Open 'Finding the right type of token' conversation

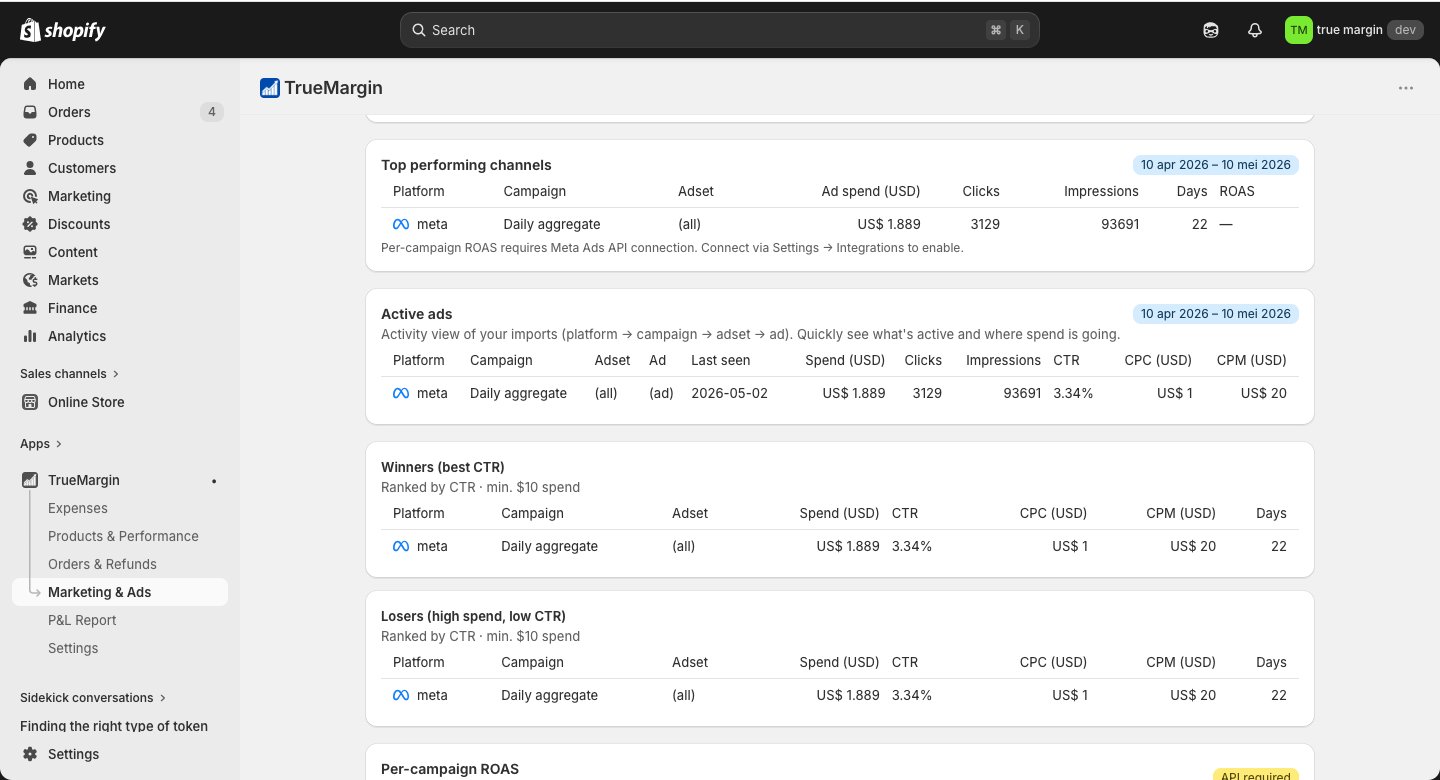click(x=114, y=726)
